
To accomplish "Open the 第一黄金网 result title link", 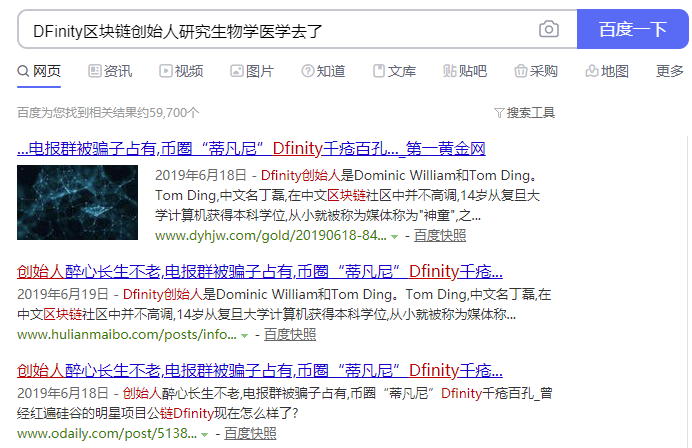I will (251, 149).
